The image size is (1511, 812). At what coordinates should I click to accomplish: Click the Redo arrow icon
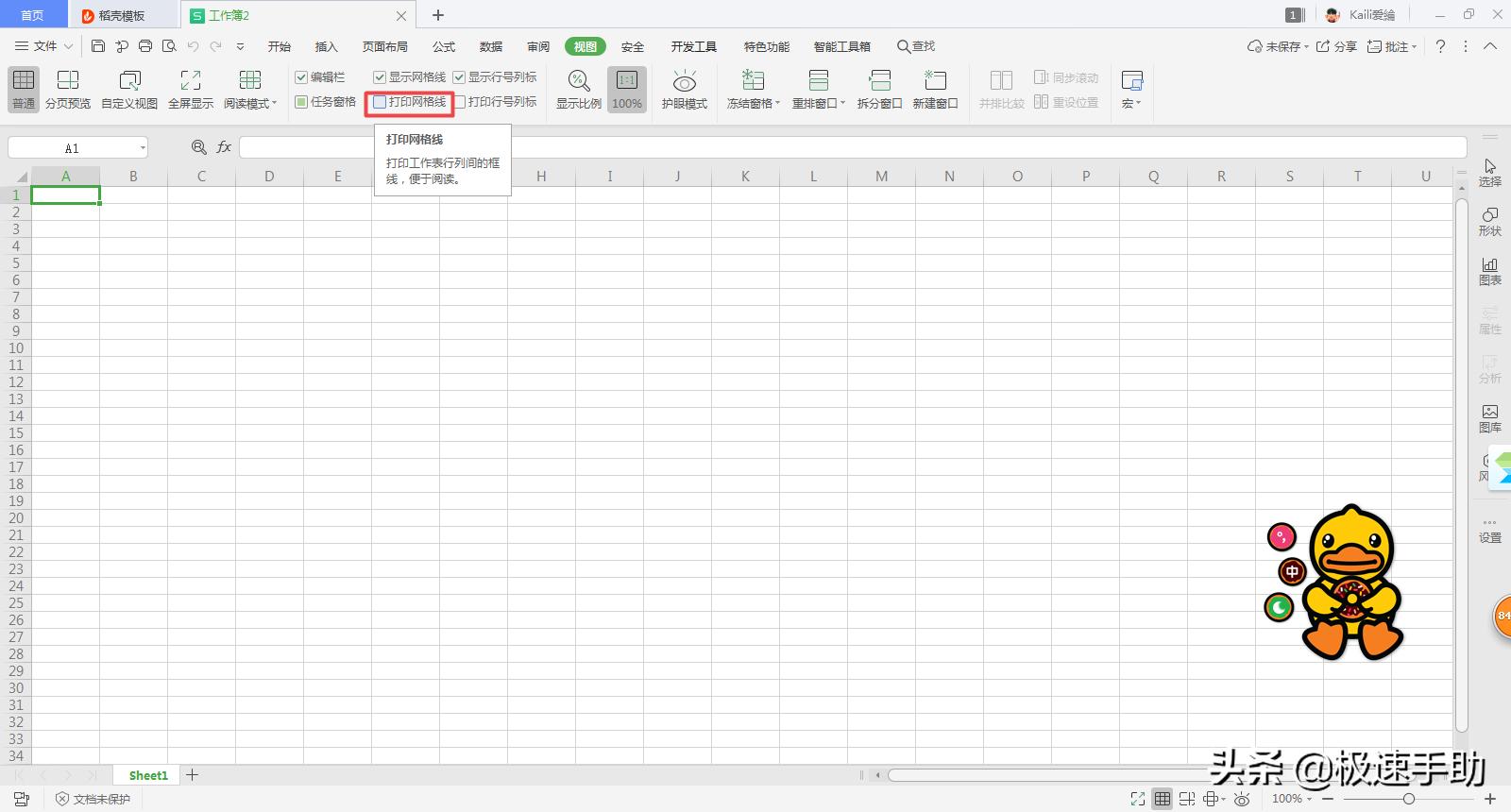216,46
